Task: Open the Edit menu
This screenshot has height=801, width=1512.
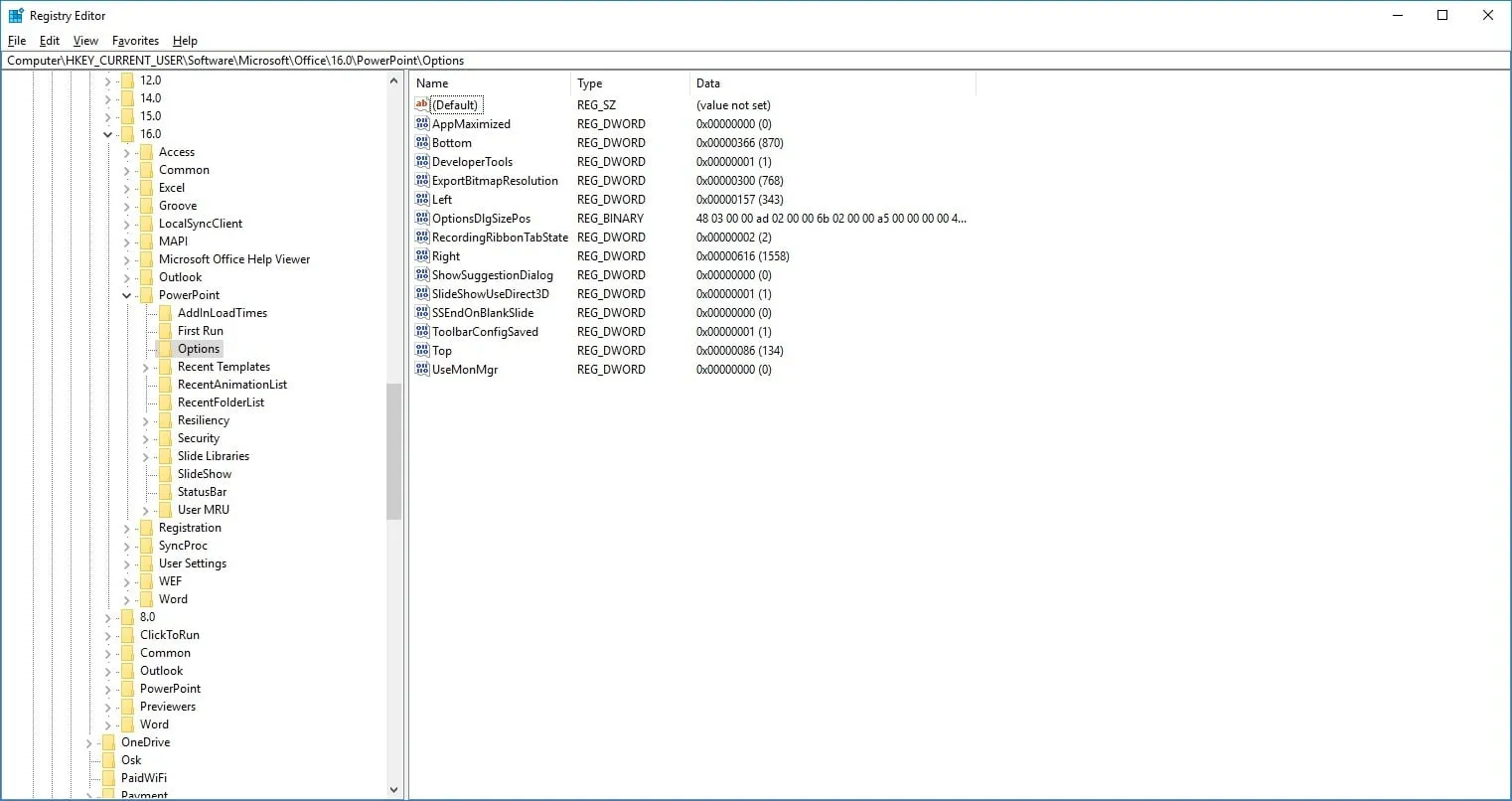Action: click(50, 41)
